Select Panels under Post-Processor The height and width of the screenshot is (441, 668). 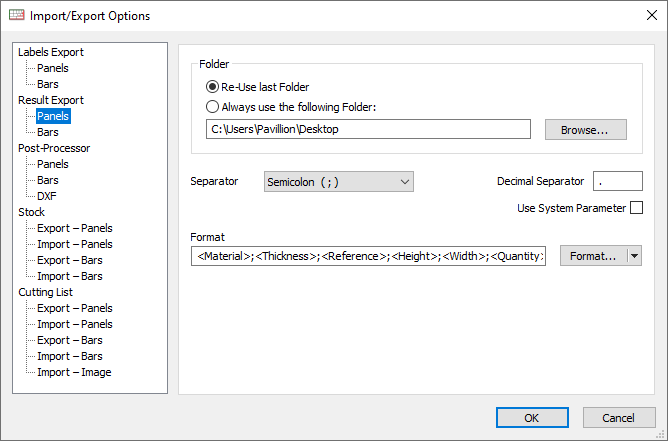click(x=52, y=164)
